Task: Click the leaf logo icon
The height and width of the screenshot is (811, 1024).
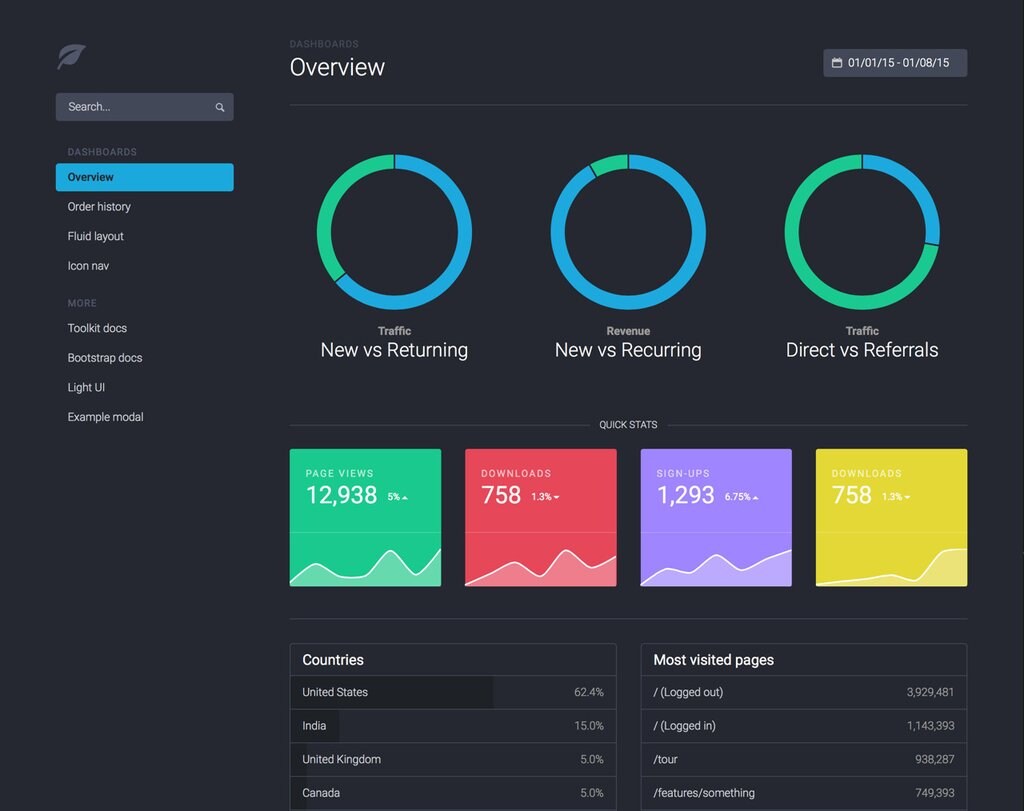Action: pyautogui.click(x=71, y=57)
